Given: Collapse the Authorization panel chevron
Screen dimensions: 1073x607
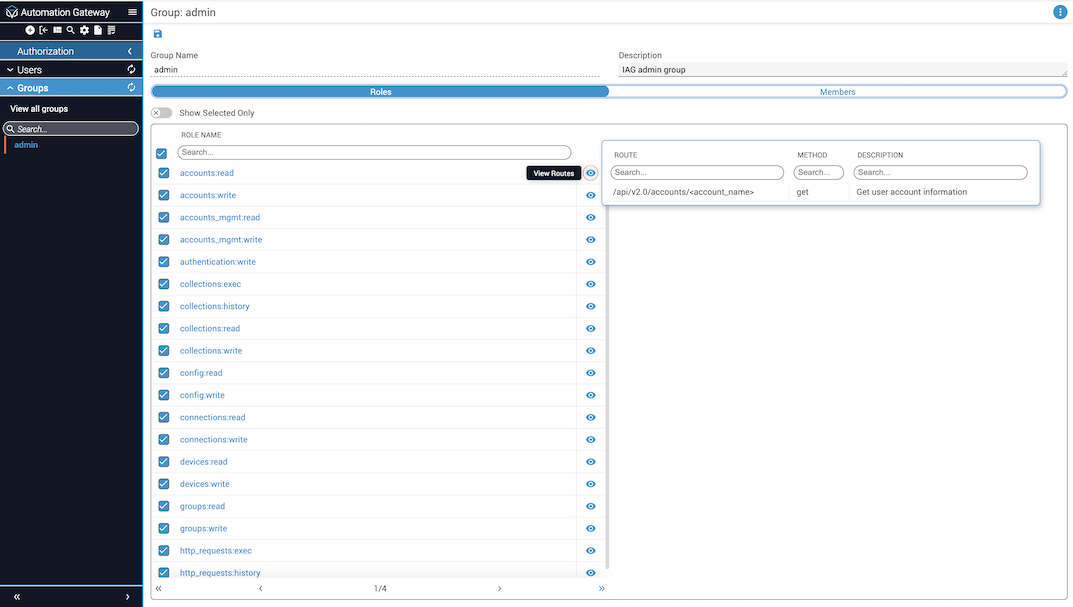Looking at the screenshot, I should [130, 51].
